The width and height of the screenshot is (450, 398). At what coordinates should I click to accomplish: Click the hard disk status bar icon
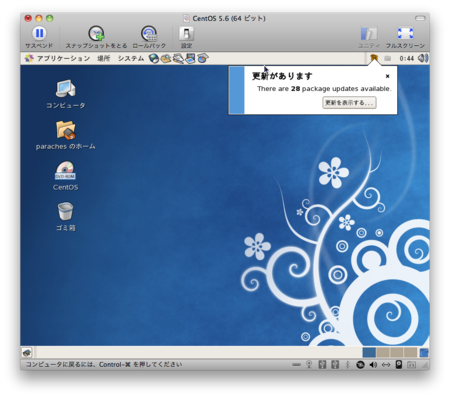(x=296, y=365)
